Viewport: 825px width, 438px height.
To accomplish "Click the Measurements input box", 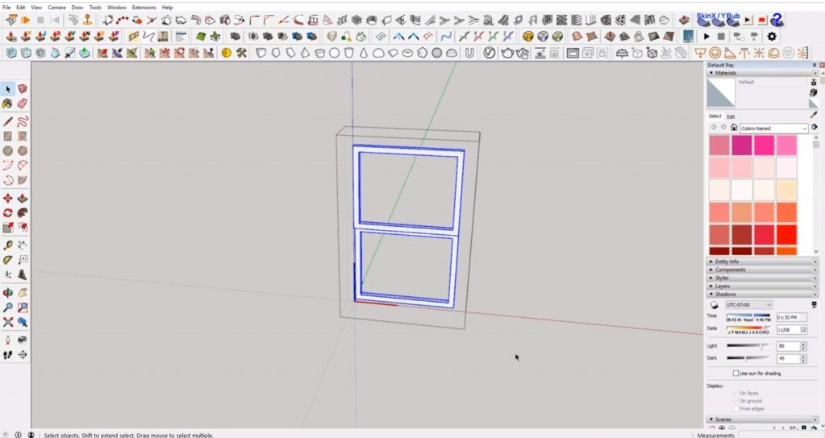I will (x=779, y=434).
